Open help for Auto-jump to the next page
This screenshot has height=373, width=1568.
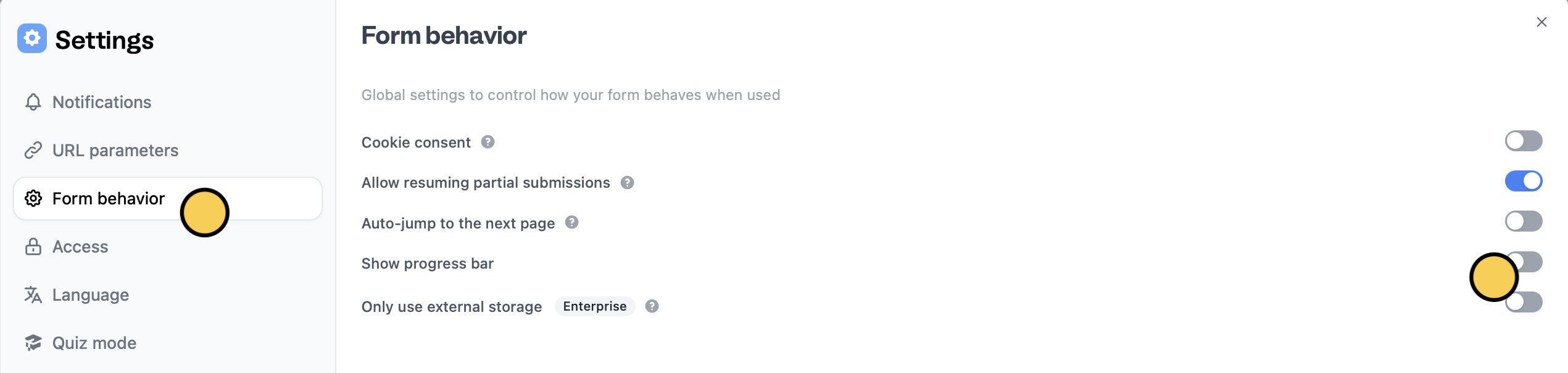[571, 223]
